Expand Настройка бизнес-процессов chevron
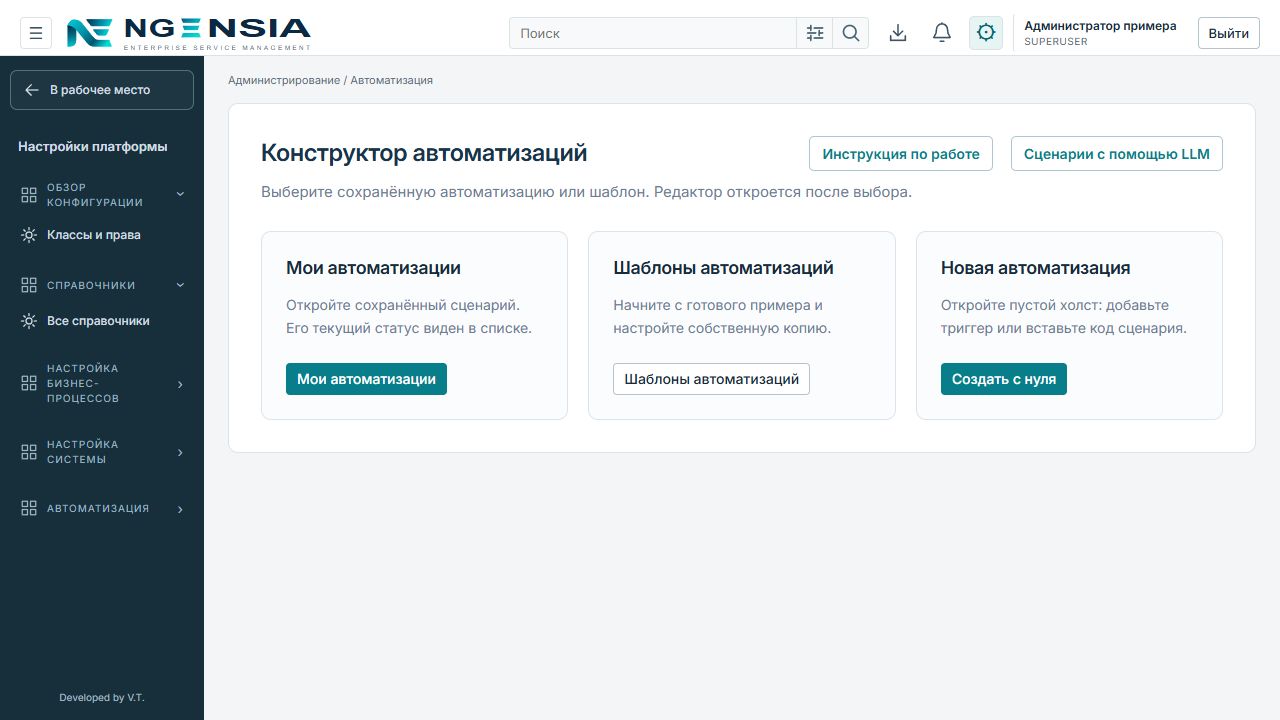The width and height of the screenshot is (1280, 720). pos(180,384)
